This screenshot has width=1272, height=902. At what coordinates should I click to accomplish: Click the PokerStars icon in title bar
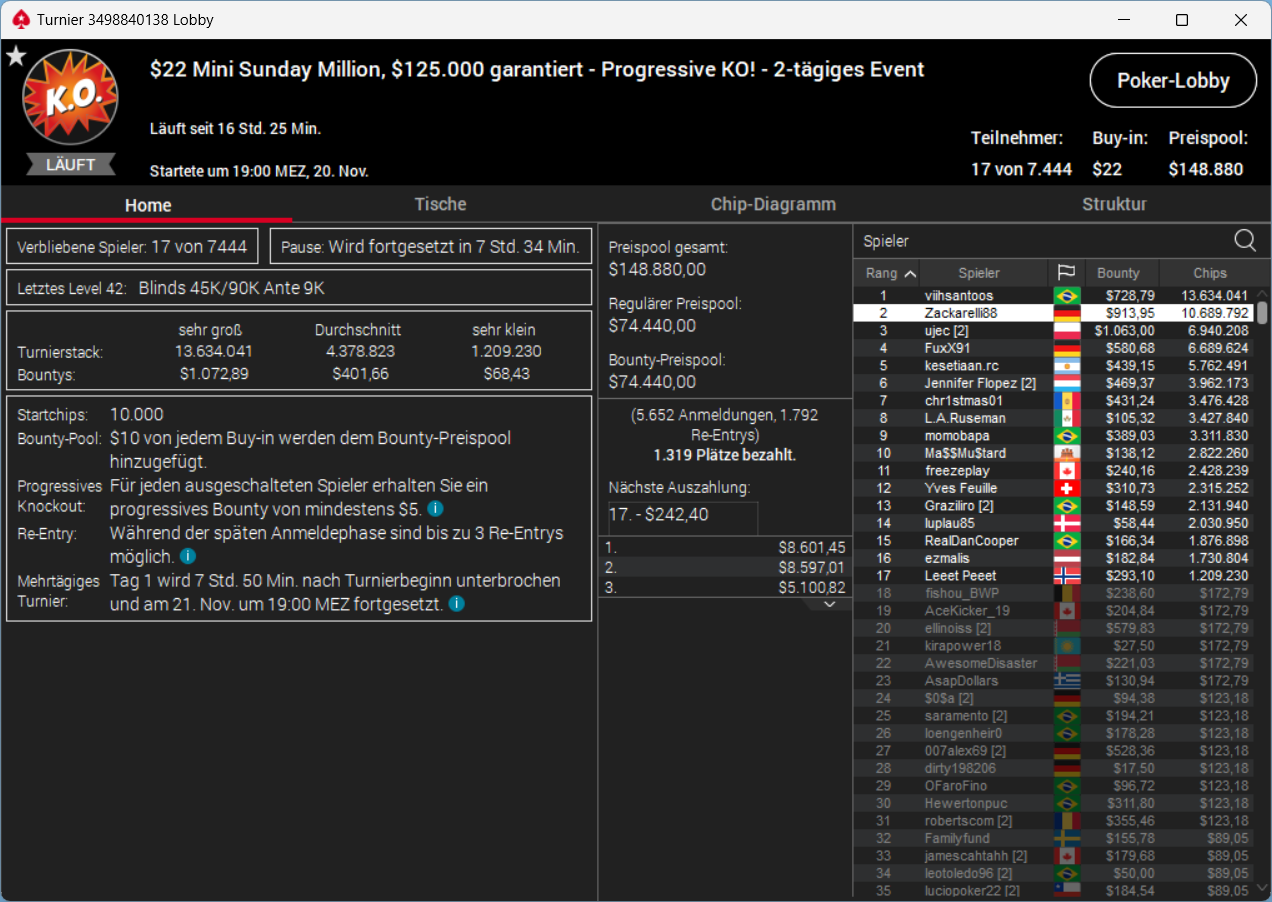pos(21,19)
